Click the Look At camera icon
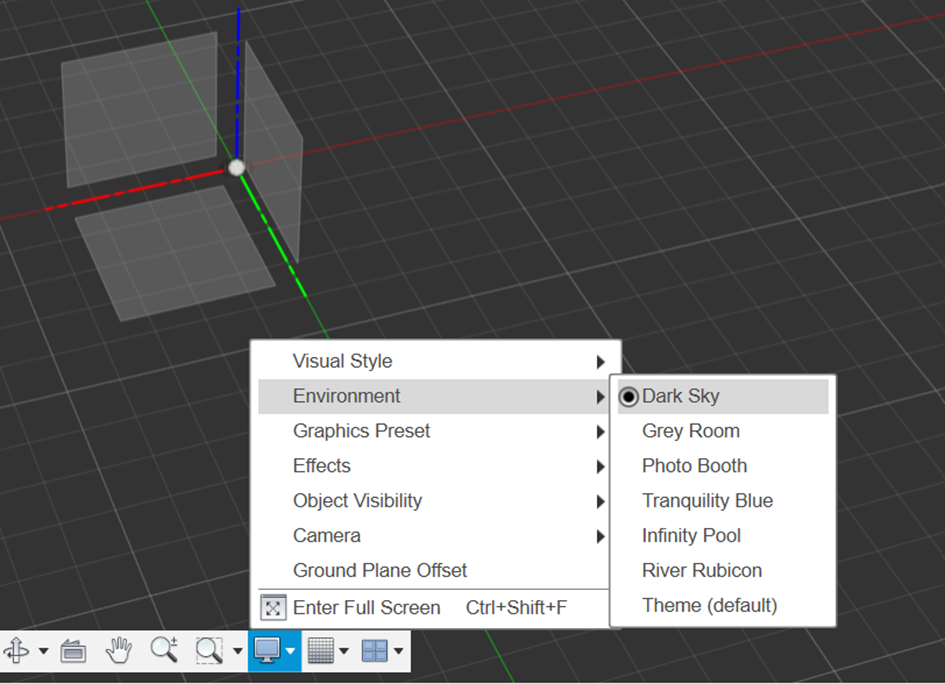The width and height of the screenshot is (945, 684). (73, 651)
